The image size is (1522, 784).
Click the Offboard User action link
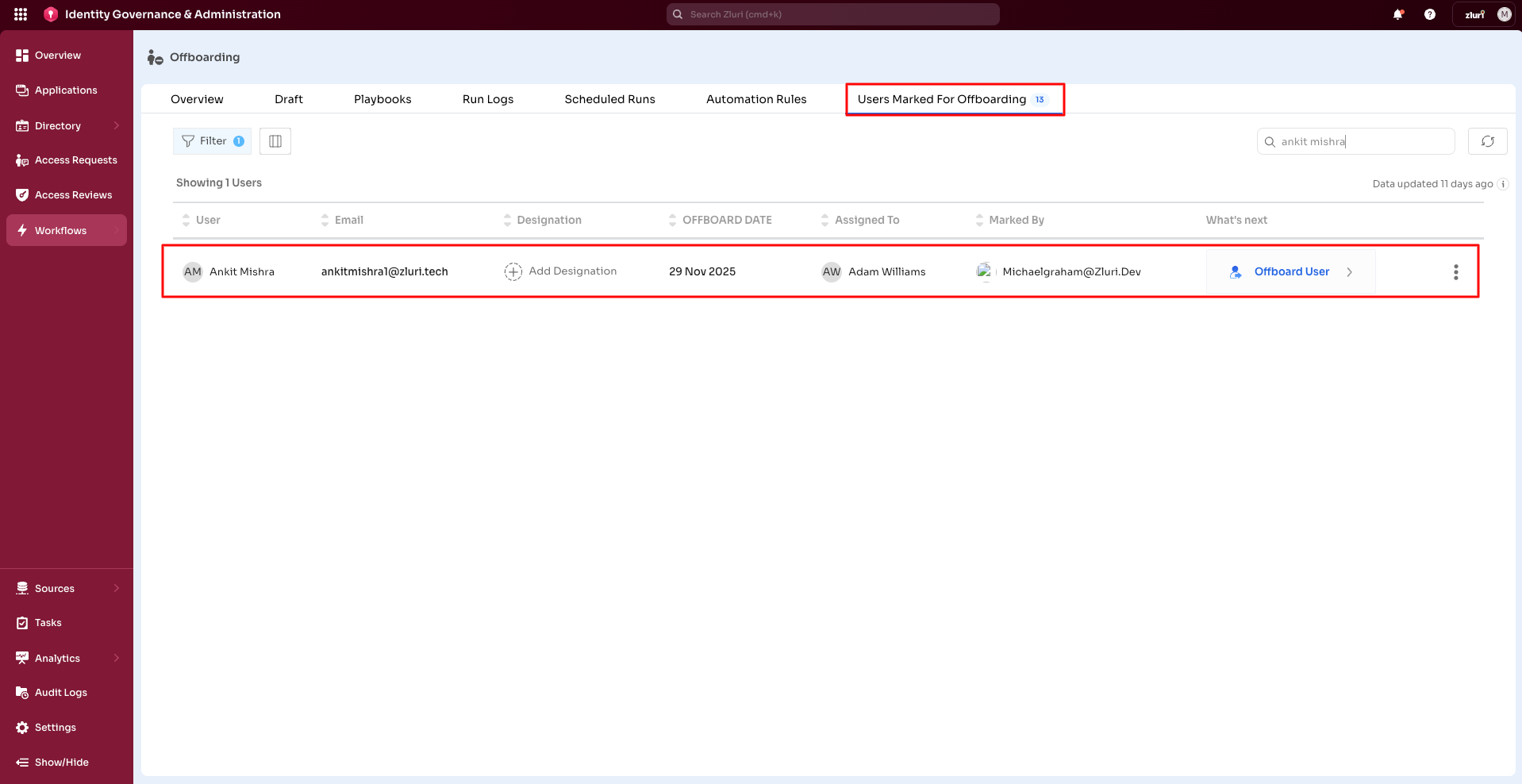coord(1292,271)
